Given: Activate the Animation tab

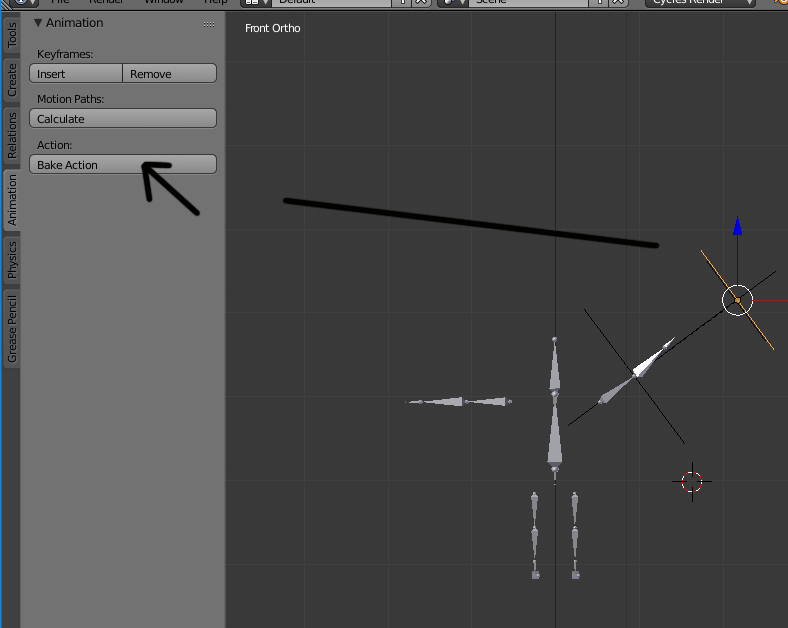Looking at the screenshot, I should pyautogui.click(x=12, y=200).
